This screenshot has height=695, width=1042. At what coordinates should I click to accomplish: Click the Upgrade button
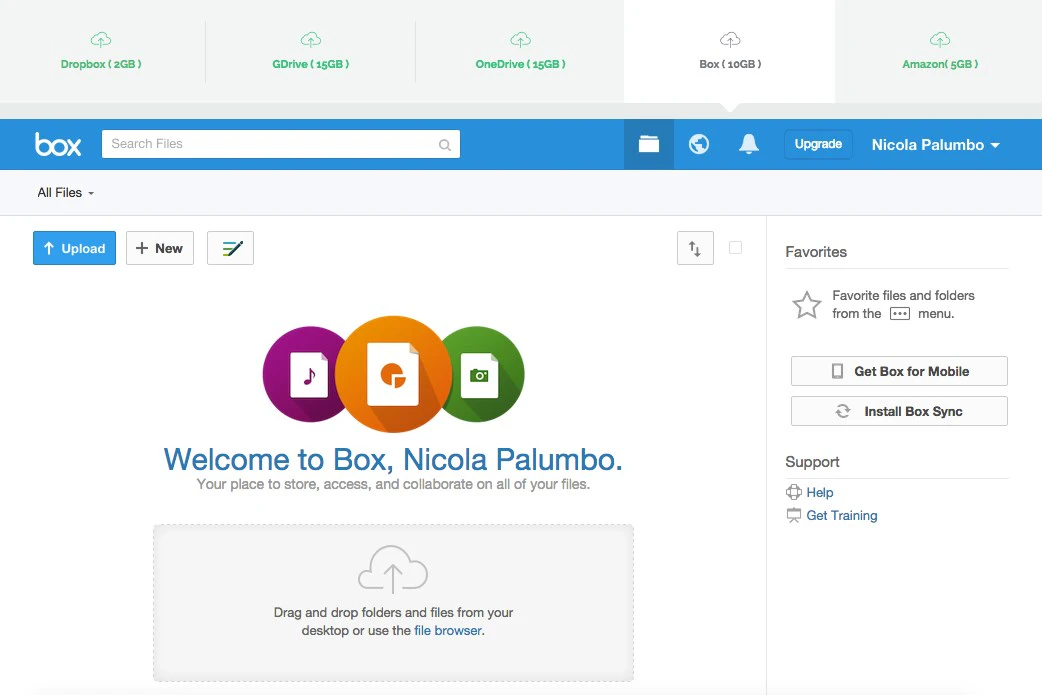point(818,144)
